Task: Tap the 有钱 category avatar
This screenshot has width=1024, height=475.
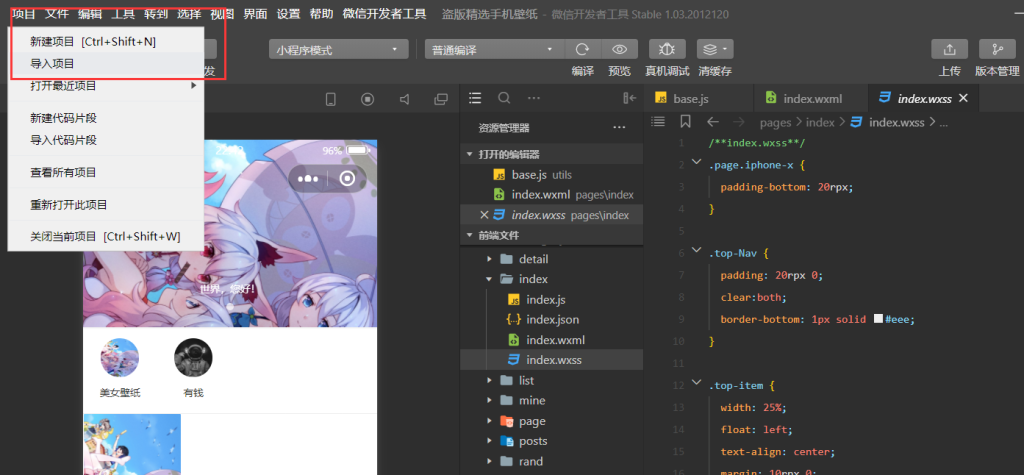Action: pyautogui.click(x=193, y=357)
